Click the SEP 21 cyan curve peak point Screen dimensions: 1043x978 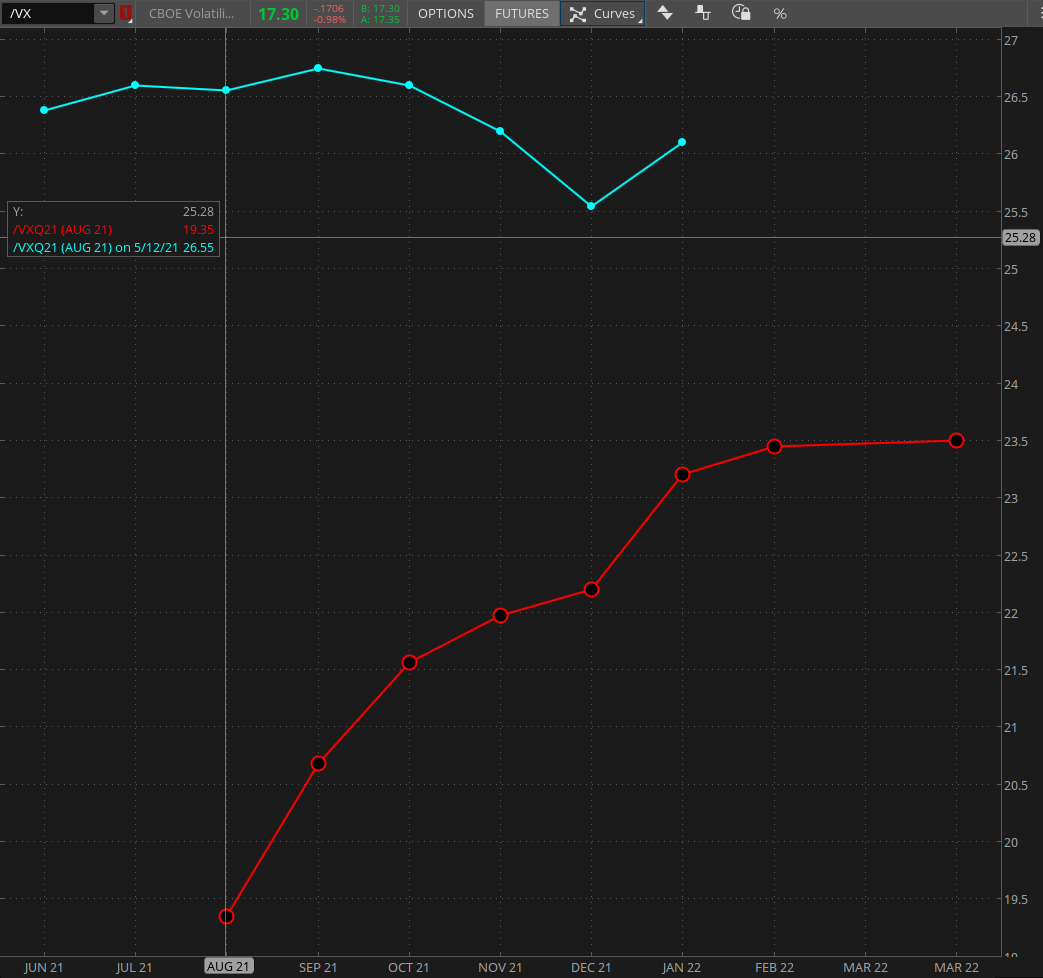point(318,68)
